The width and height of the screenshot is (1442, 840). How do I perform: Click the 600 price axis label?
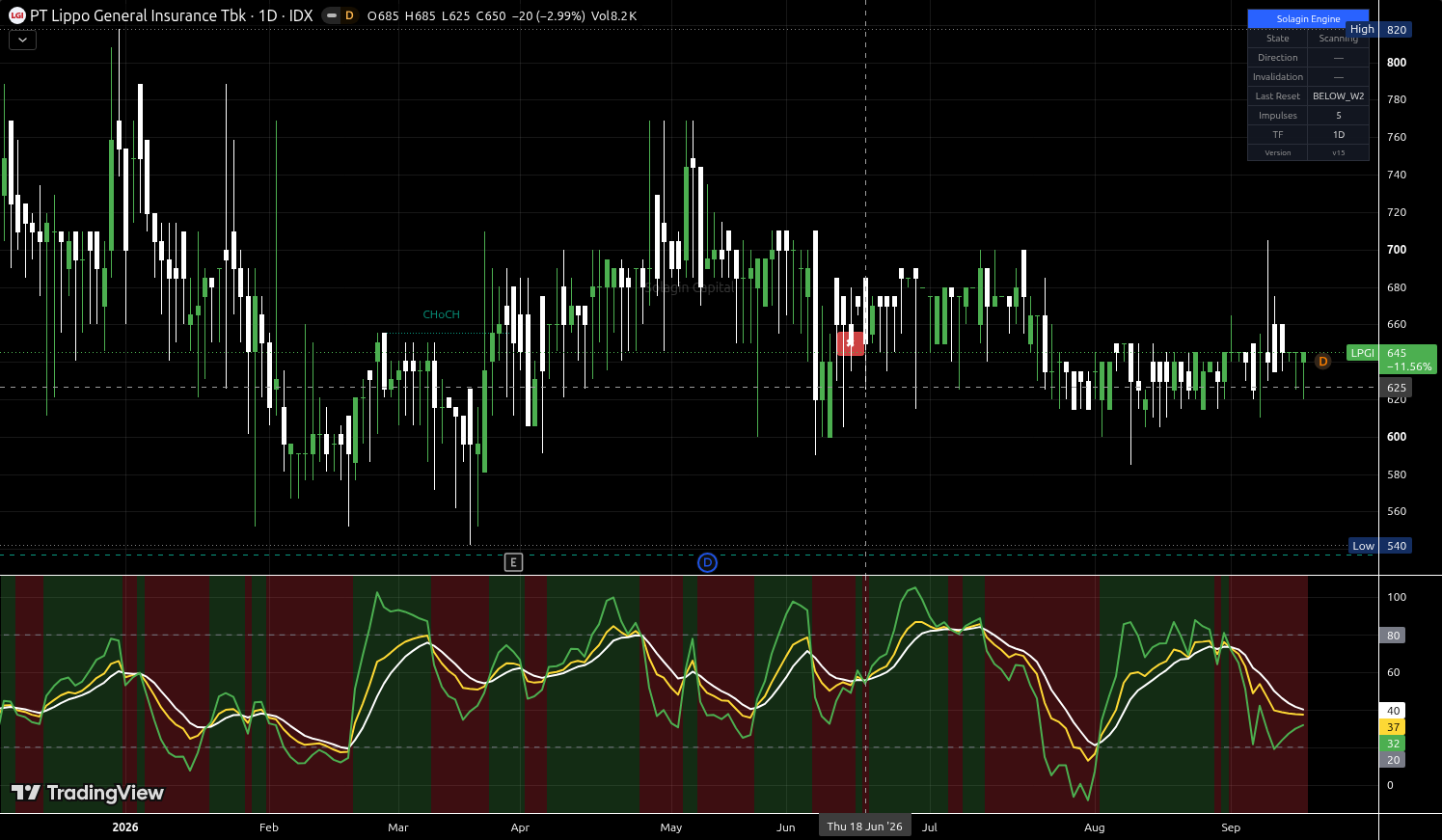[x=1397, y=437]
